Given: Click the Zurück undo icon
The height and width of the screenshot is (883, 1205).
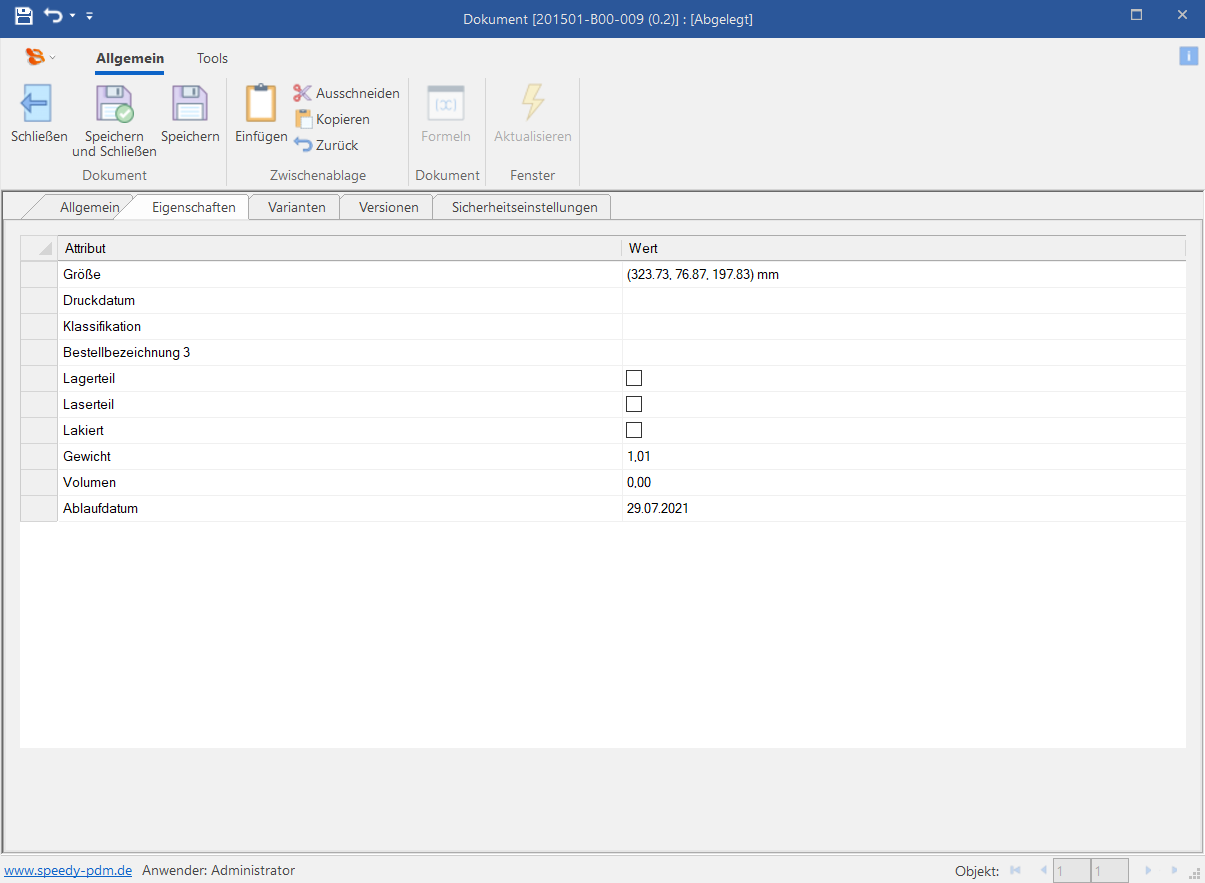Looking at the screenshot, I should (x=303, y=145).
